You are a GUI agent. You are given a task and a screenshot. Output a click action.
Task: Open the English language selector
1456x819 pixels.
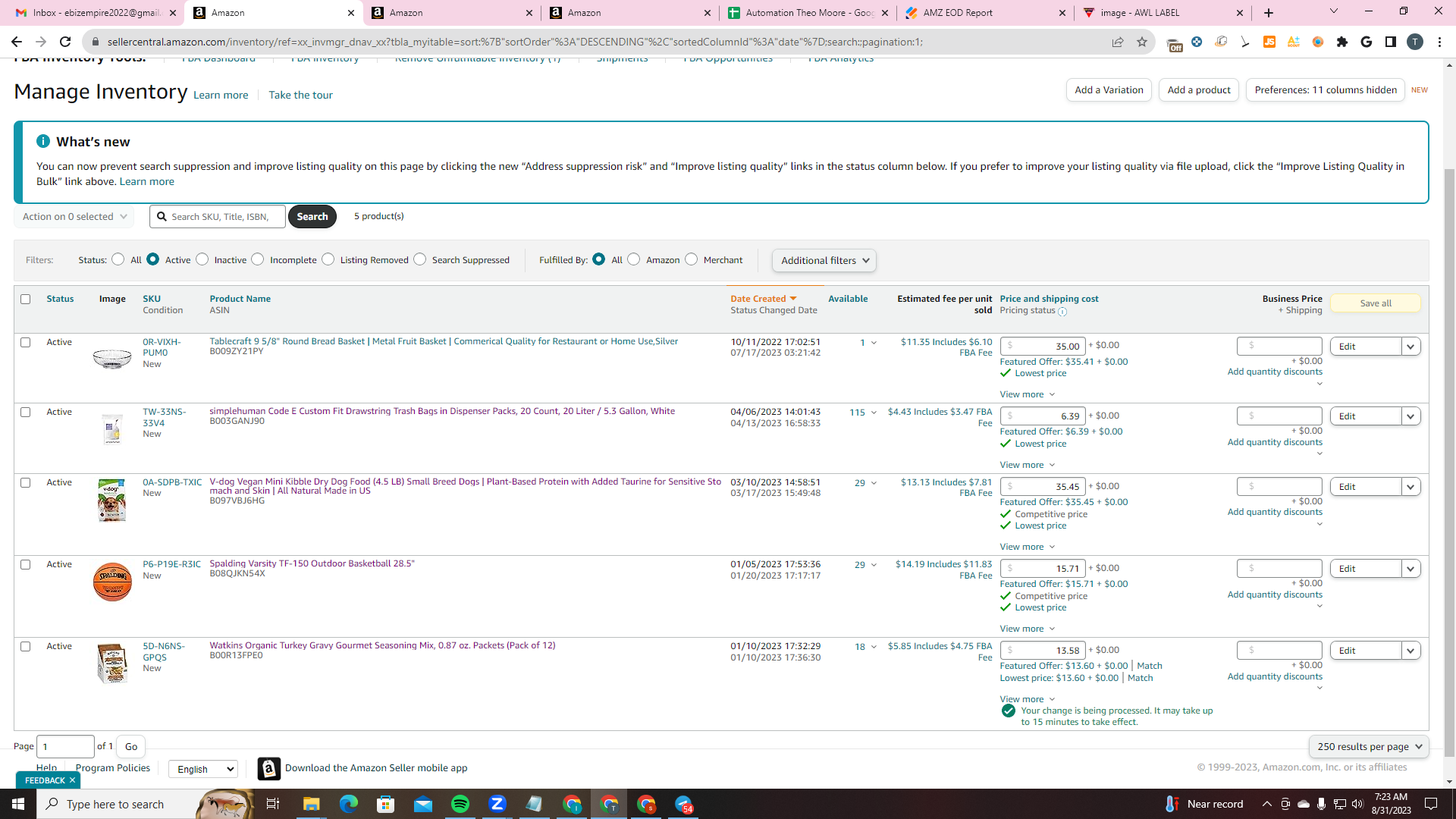[x=203, y=769]
